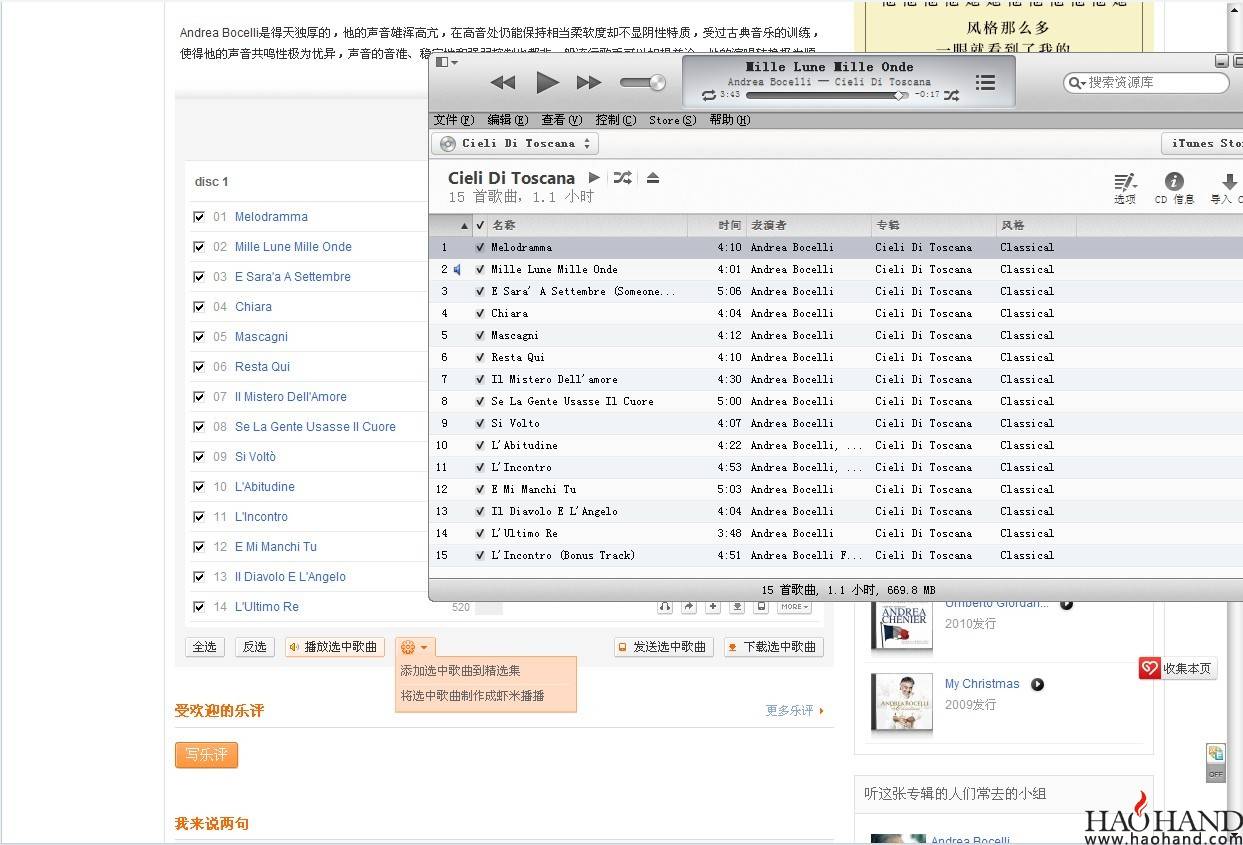Open the 查看(V) menu

[561, 120]
